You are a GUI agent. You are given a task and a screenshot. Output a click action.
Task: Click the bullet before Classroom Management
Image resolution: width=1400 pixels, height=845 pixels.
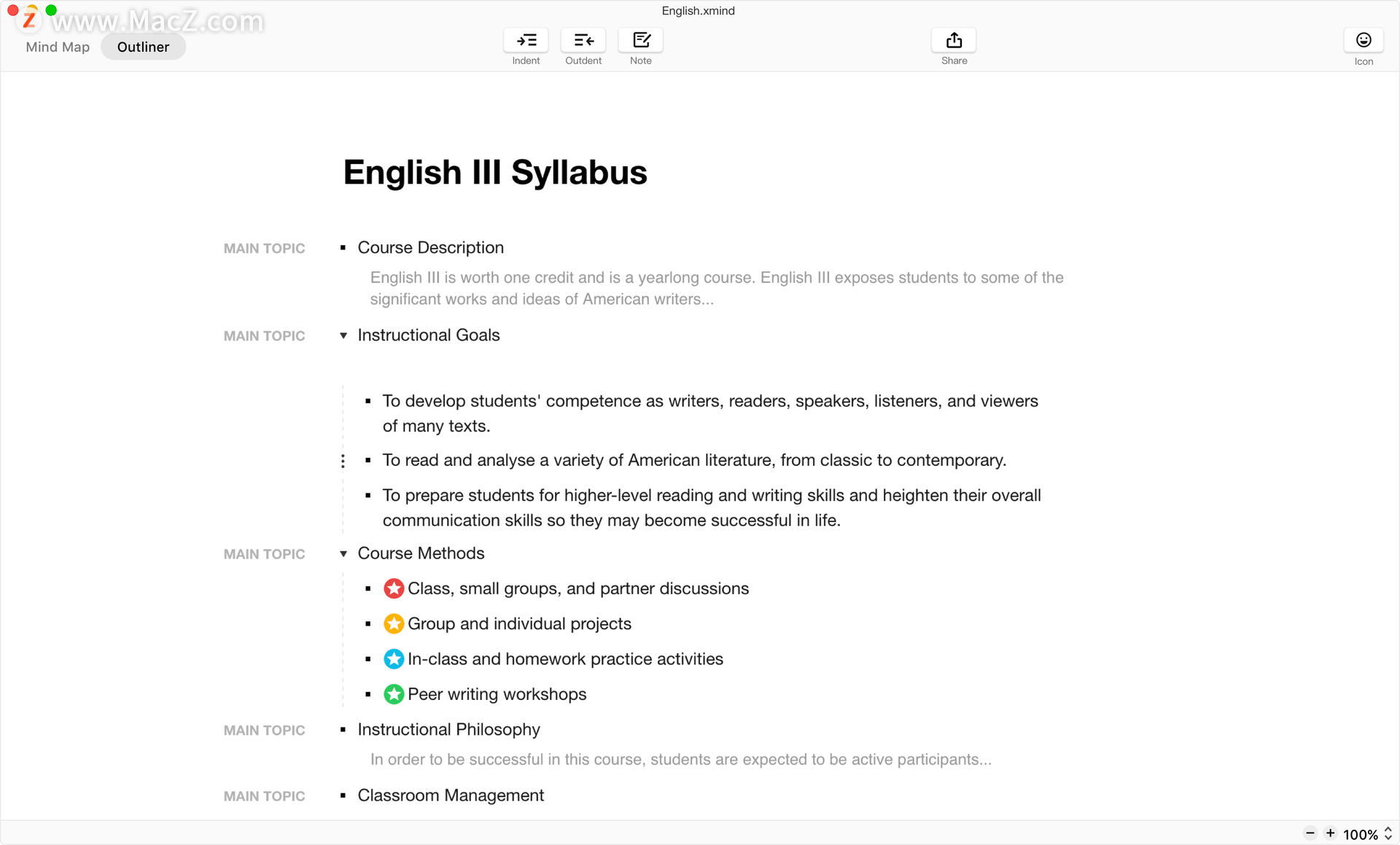[343, 795]
